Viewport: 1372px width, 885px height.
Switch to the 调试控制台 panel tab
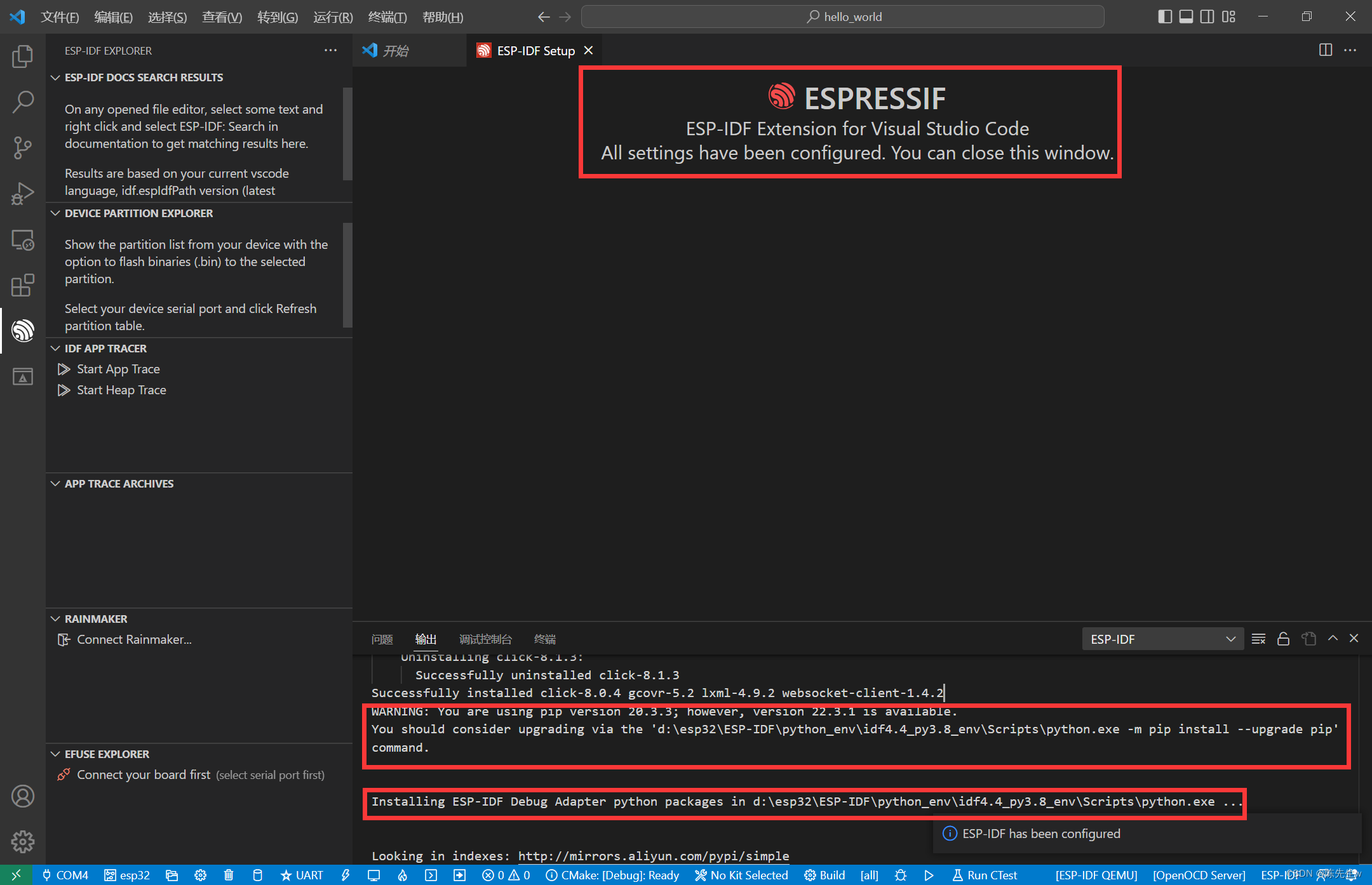point(485,639)
